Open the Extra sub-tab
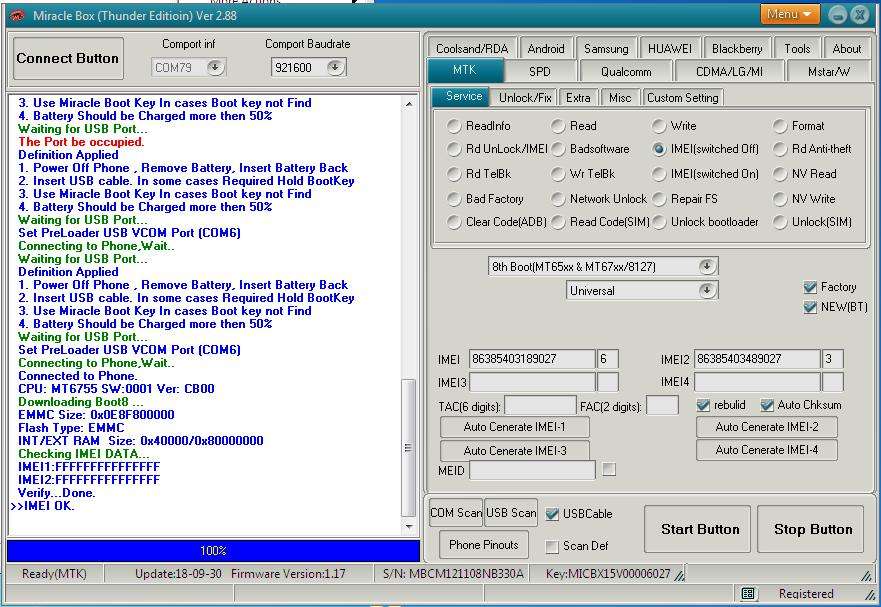This screenshot has width=881, height=607. click(578, 98)
